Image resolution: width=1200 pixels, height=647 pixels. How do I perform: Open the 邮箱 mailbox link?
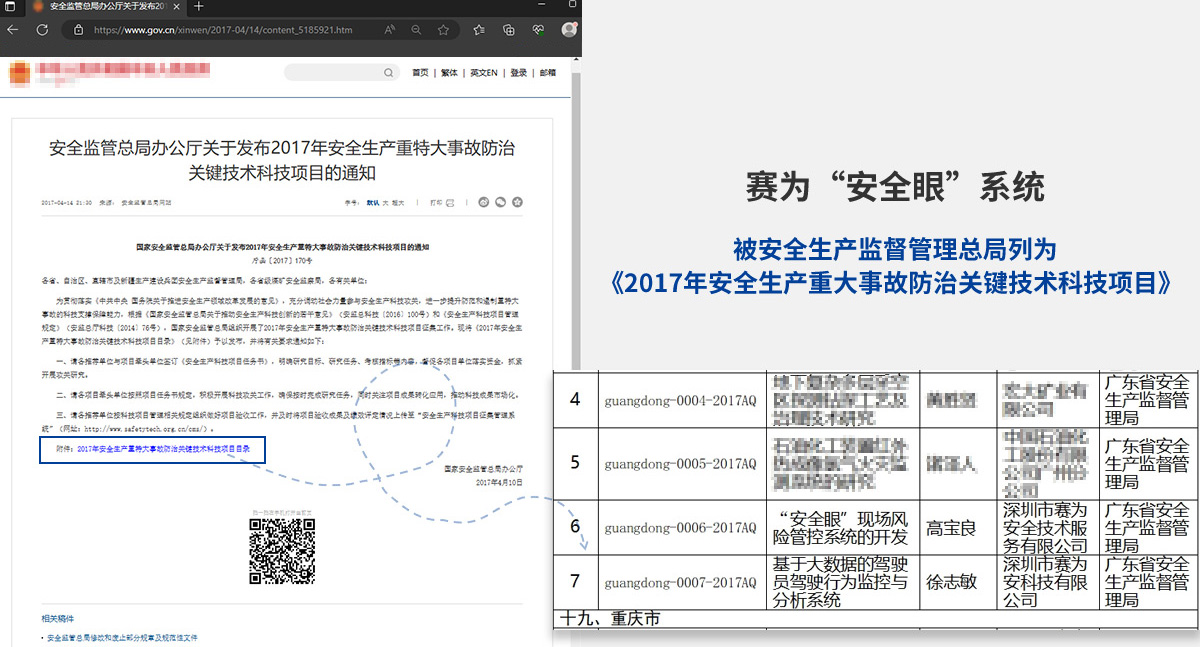547,73
